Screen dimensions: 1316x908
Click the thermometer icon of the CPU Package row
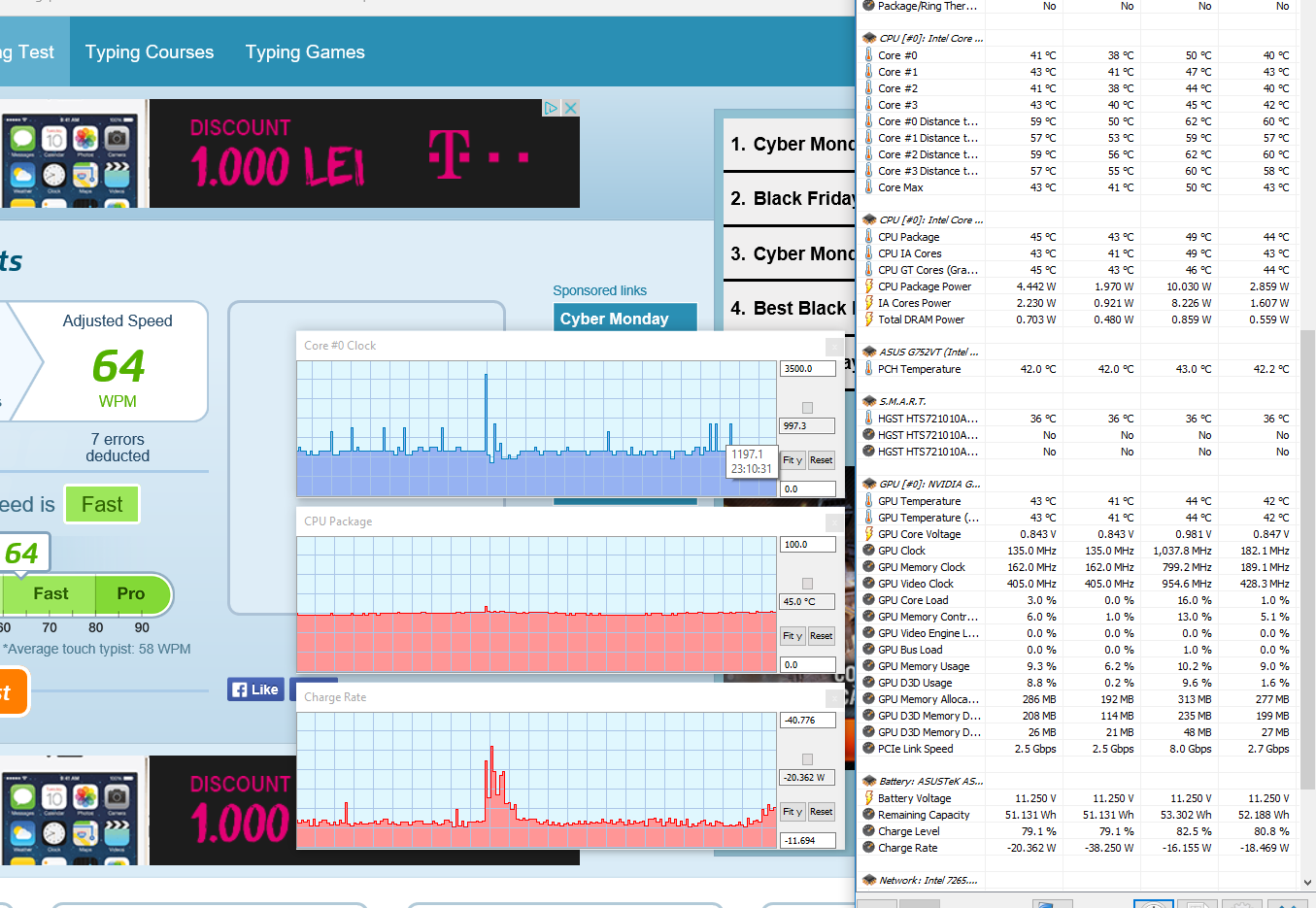[868, 237]
